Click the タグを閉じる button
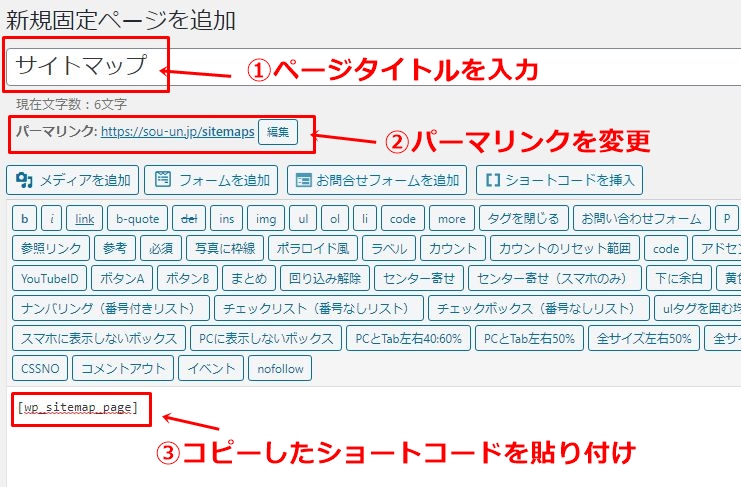 [x=524, y=218]
